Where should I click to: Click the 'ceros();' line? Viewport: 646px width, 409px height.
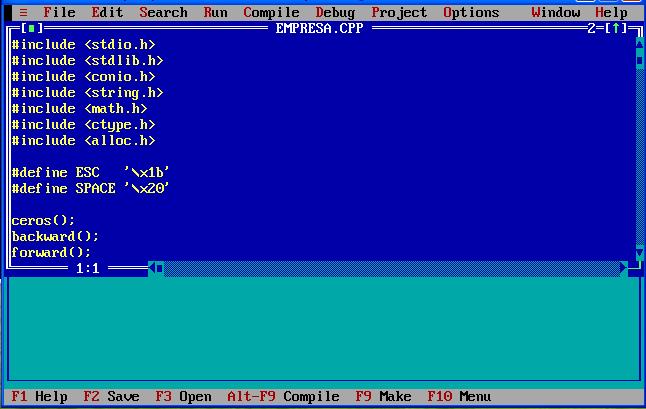tap(43, 220)
